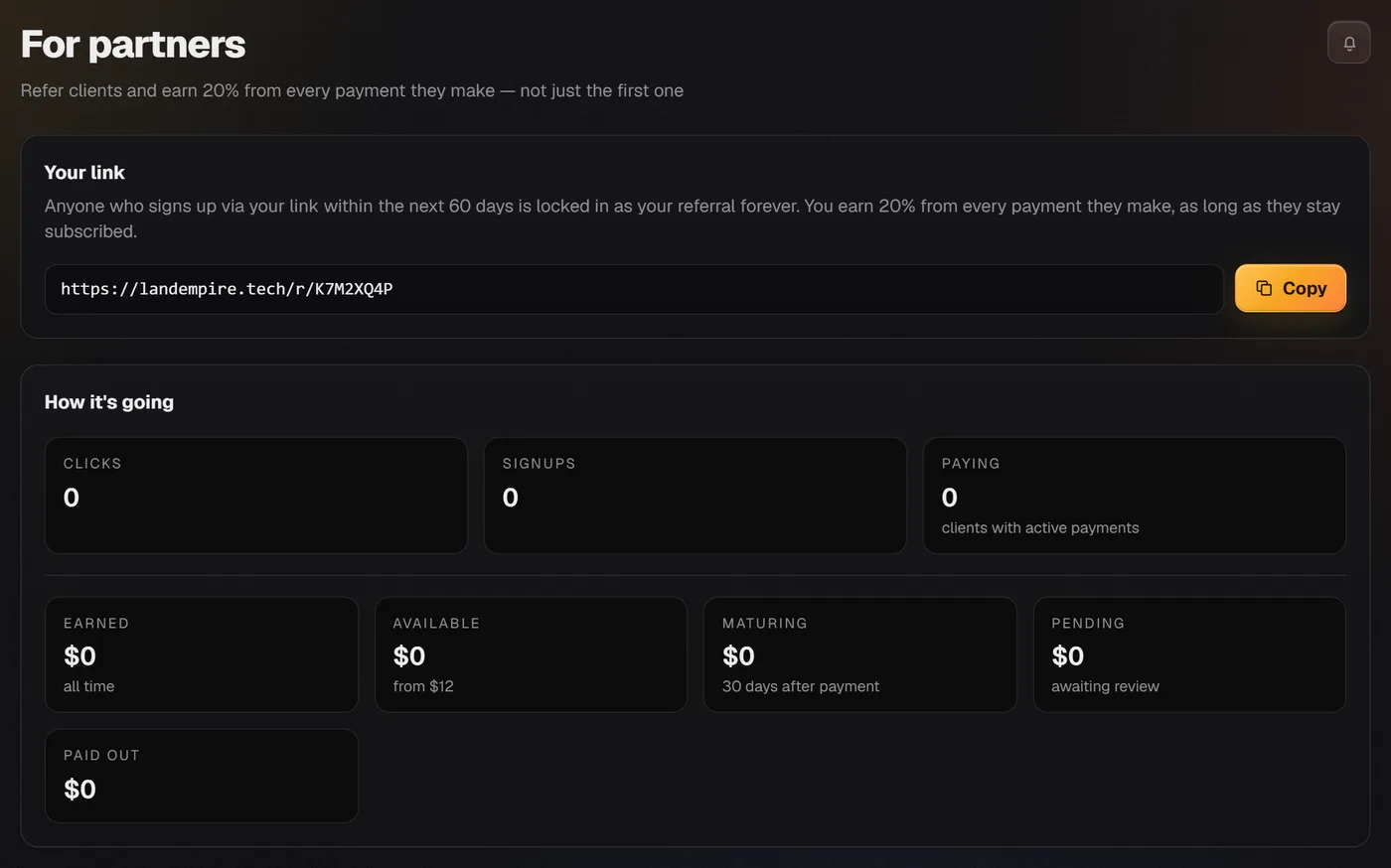This screenshot has width=1391, height=868.
Task: Click the Signups stat card
Action: tap(695, 496)
